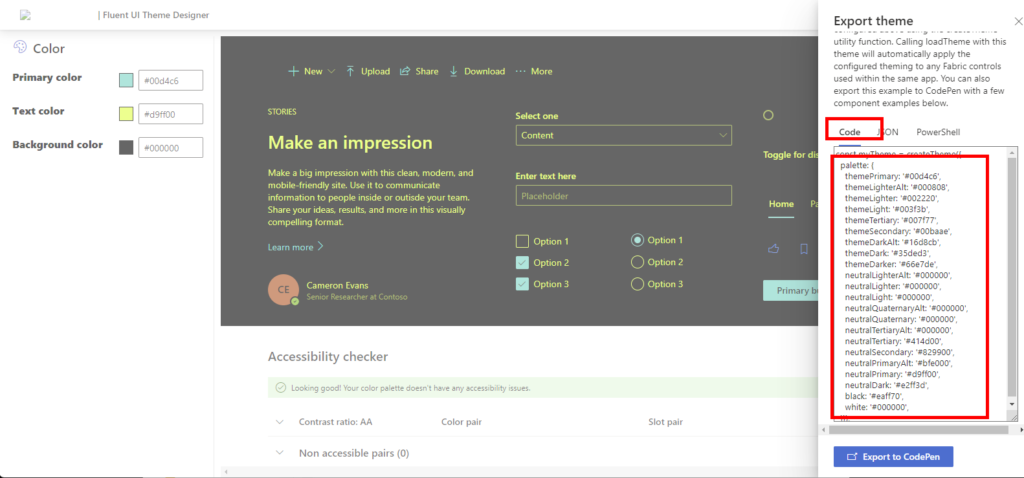The width and height of the screenshot is (1024, 478).
Task: Click the Cameron Evans name
Action: (338, 285)
